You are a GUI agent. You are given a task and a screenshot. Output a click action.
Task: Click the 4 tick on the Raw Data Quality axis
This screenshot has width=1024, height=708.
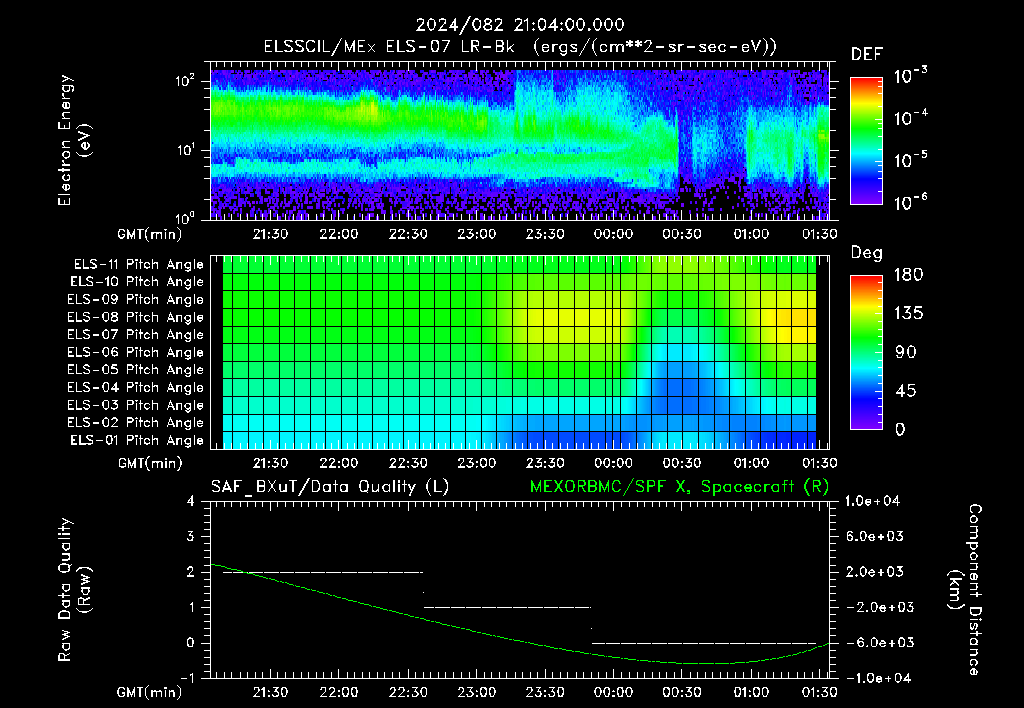[191, 501]
